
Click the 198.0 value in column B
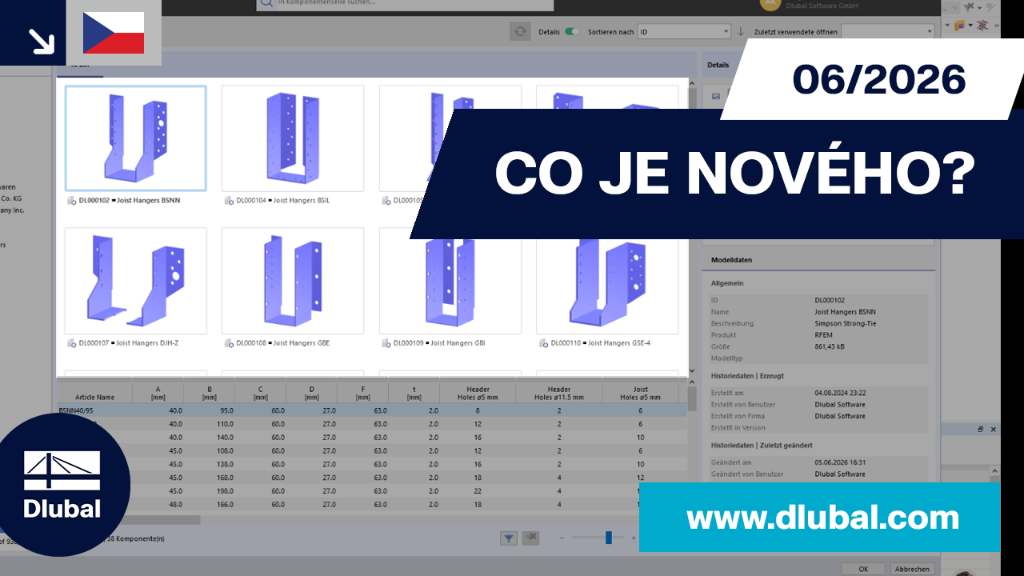click(x=225, y=491)
